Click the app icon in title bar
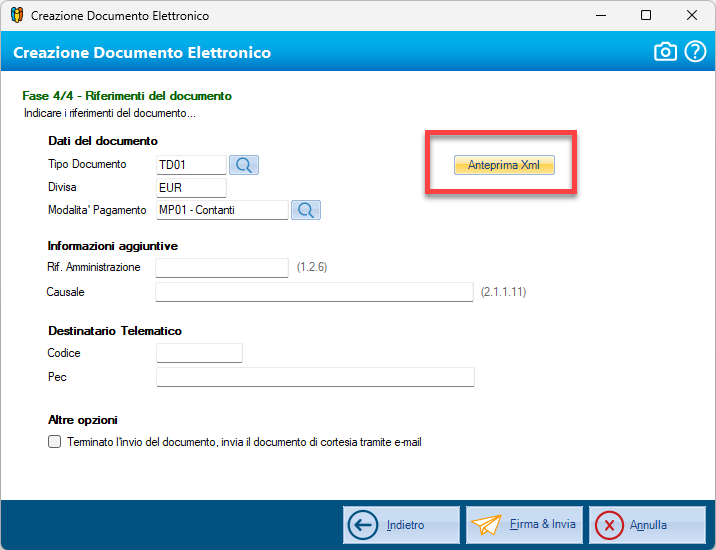Screen dimensions: 716x550 click(x=17, y=15)
